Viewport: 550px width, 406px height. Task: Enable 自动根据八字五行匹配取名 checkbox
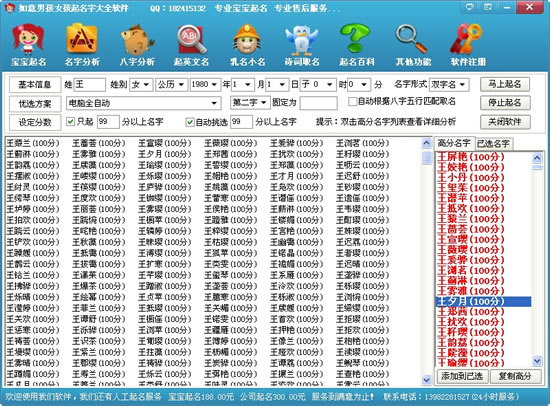tap(352, 101)
